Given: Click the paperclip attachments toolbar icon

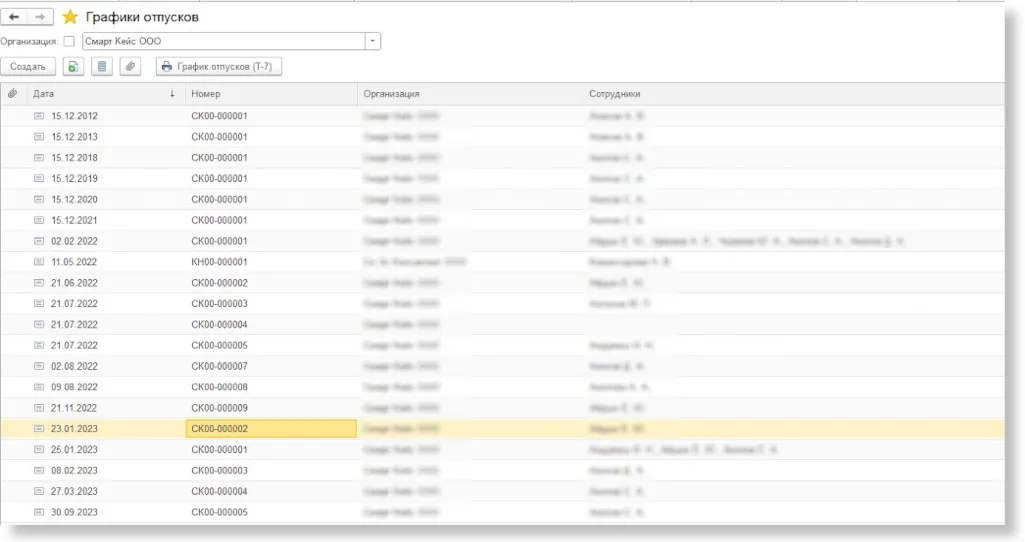Looking at the screenshot, I should click(130, 67).
